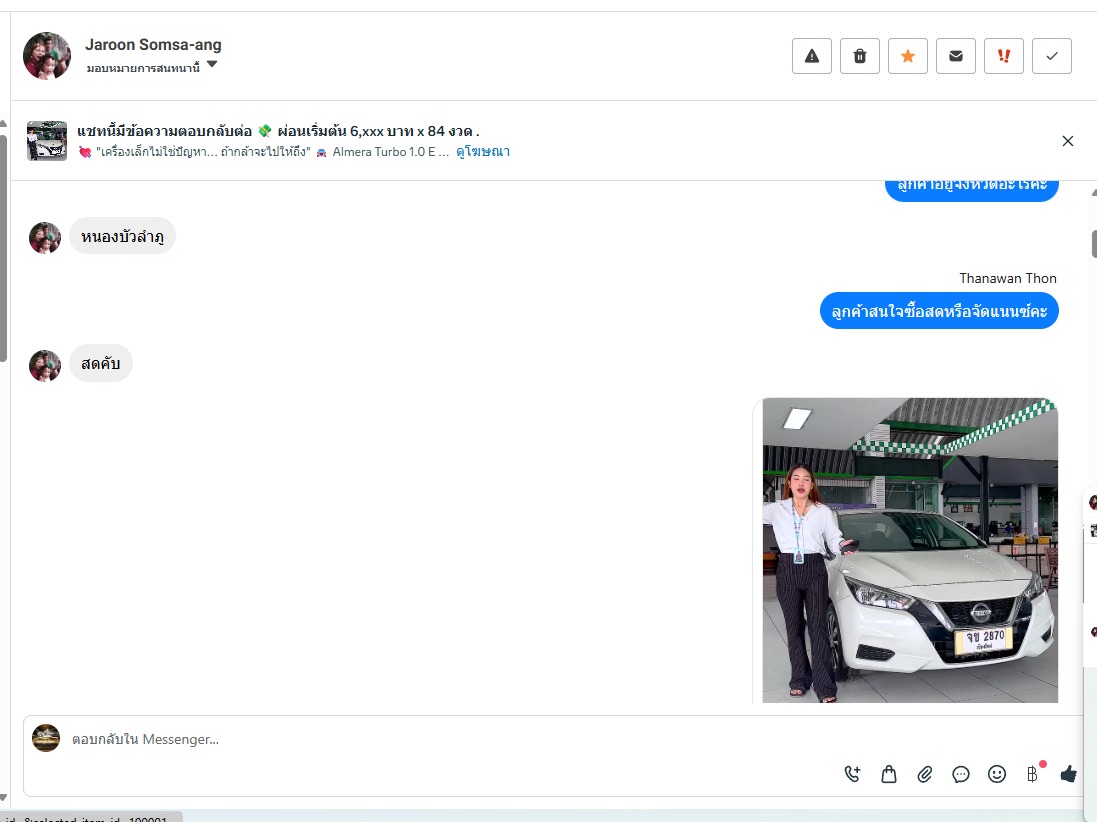Click the left panel scrollbar
Image resolution: width=1097 pixels, height=822 pixels.
click(3, 248)
